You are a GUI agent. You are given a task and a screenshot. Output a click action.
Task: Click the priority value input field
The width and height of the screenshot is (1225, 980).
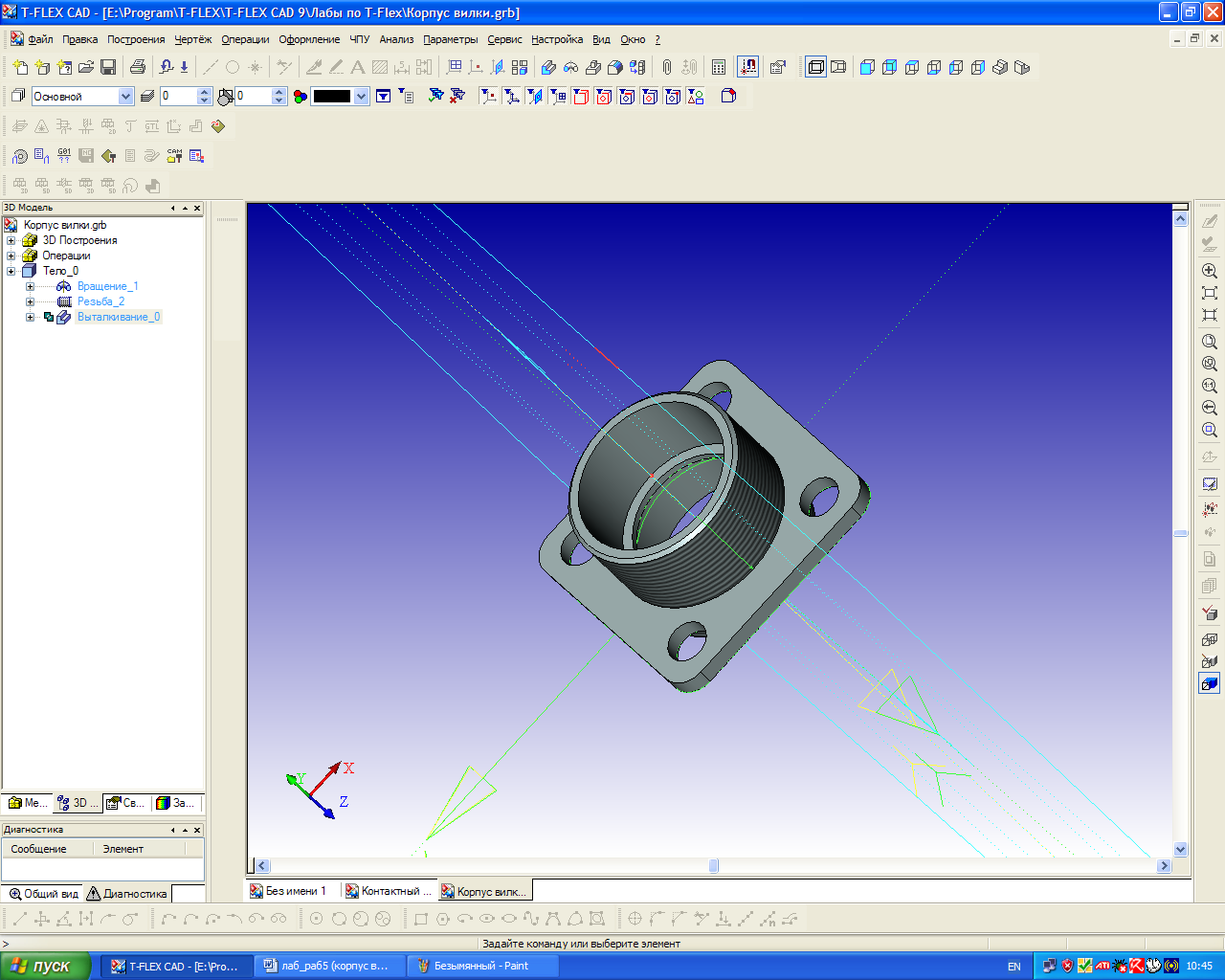[x=253, y=96]
